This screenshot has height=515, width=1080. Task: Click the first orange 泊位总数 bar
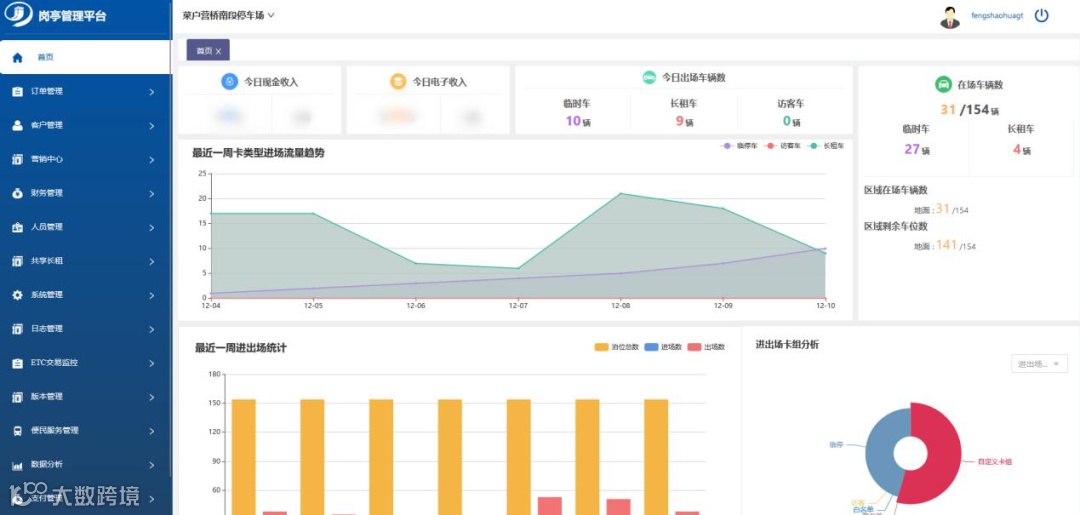point(244,457)
